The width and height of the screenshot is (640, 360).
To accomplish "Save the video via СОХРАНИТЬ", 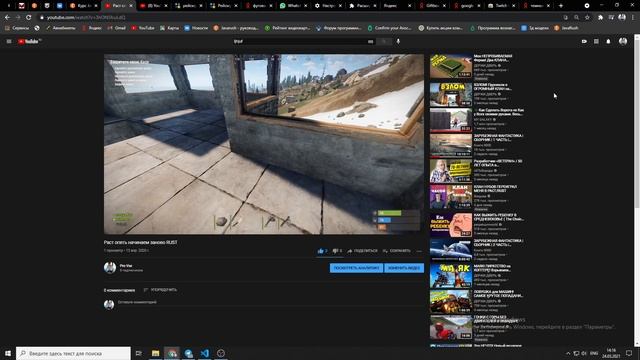I will click(x=397, y=251).
